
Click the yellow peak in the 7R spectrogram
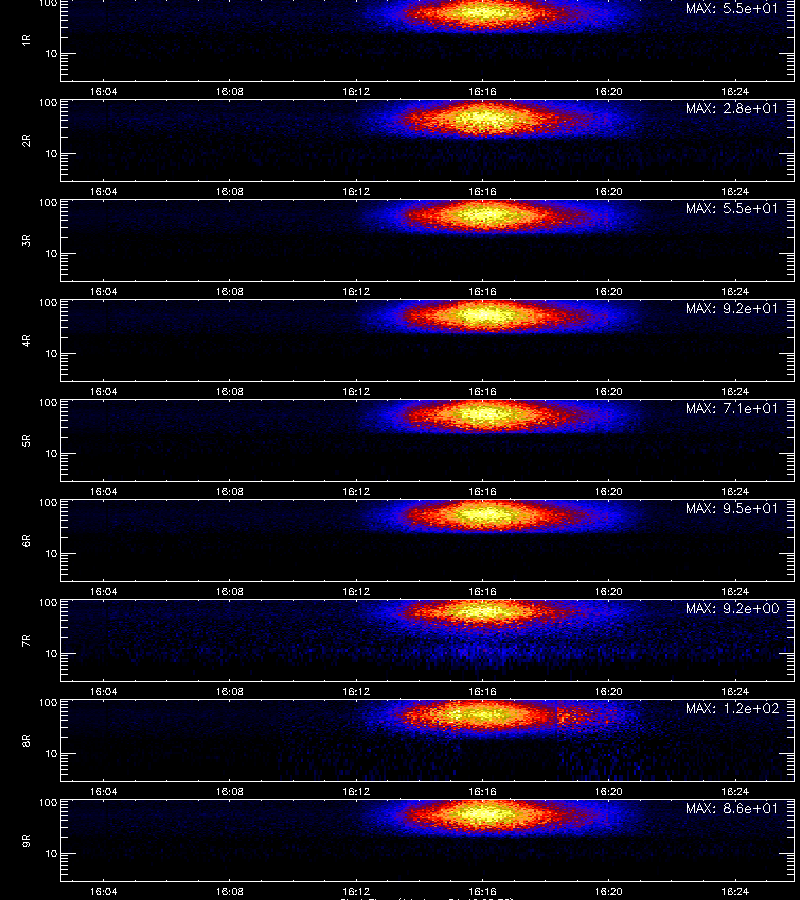[487, 612]
